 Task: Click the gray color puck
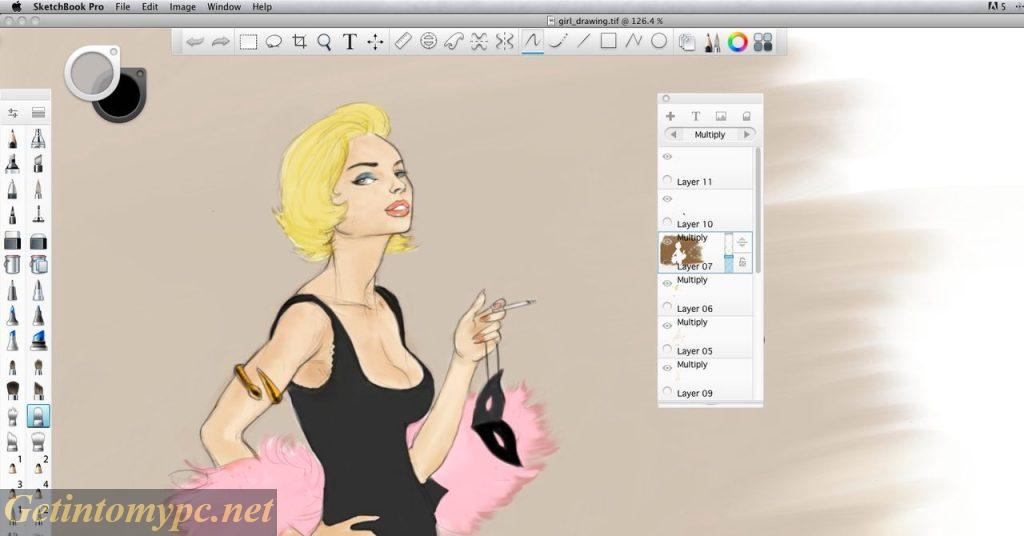[92, 72]
